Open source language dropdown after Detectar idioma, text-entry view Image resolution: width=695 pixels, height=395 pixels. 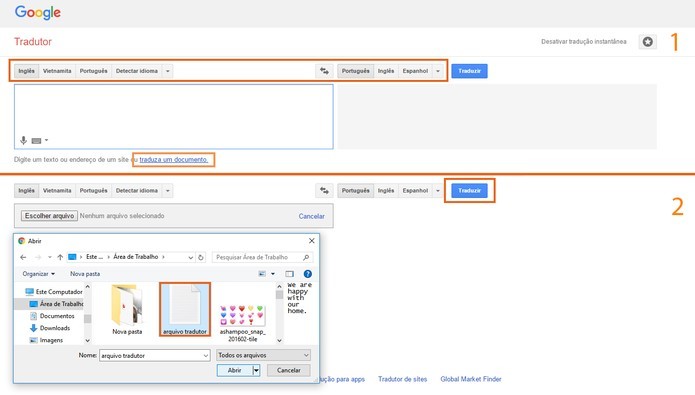168,71
